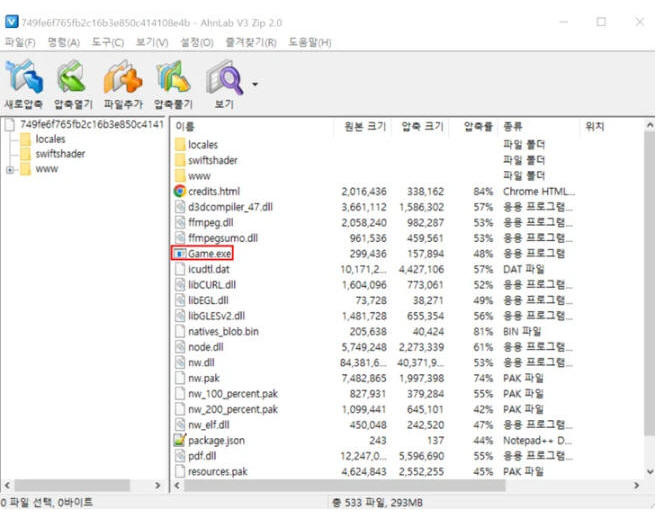Click the View (보기) magnifier toolbar icon
661x514 pixels.
[x=224, y=77]
